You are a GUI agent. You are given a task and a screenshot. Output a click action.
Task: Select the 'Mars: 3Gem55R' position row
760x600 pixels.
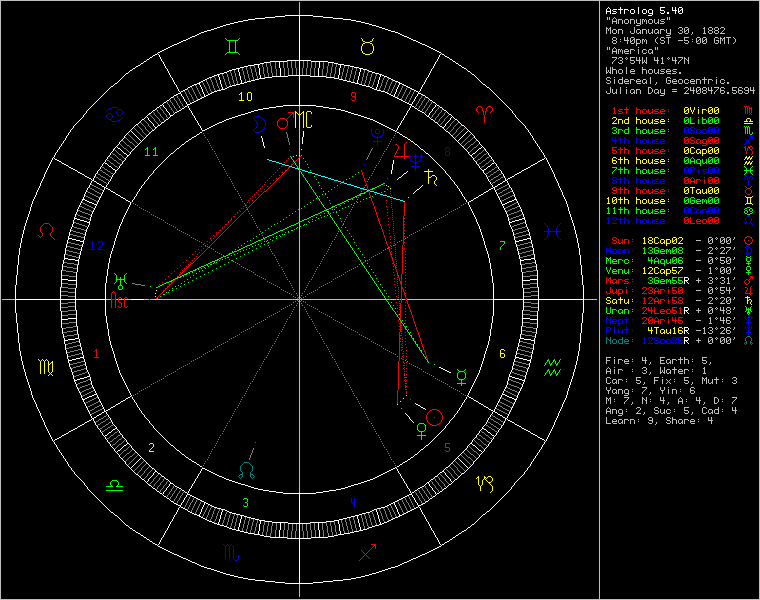click(x=679, y=281)
